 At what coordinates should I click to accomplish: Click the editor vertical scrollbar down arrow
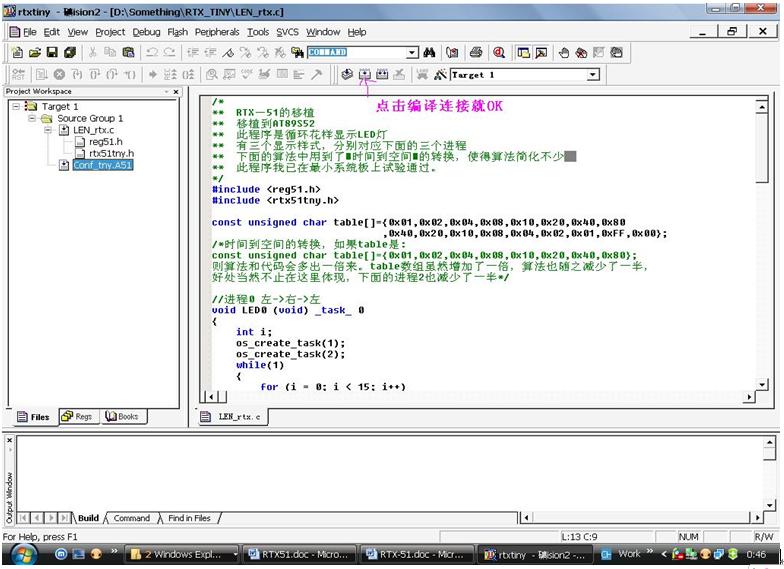(x=761, y=384)
